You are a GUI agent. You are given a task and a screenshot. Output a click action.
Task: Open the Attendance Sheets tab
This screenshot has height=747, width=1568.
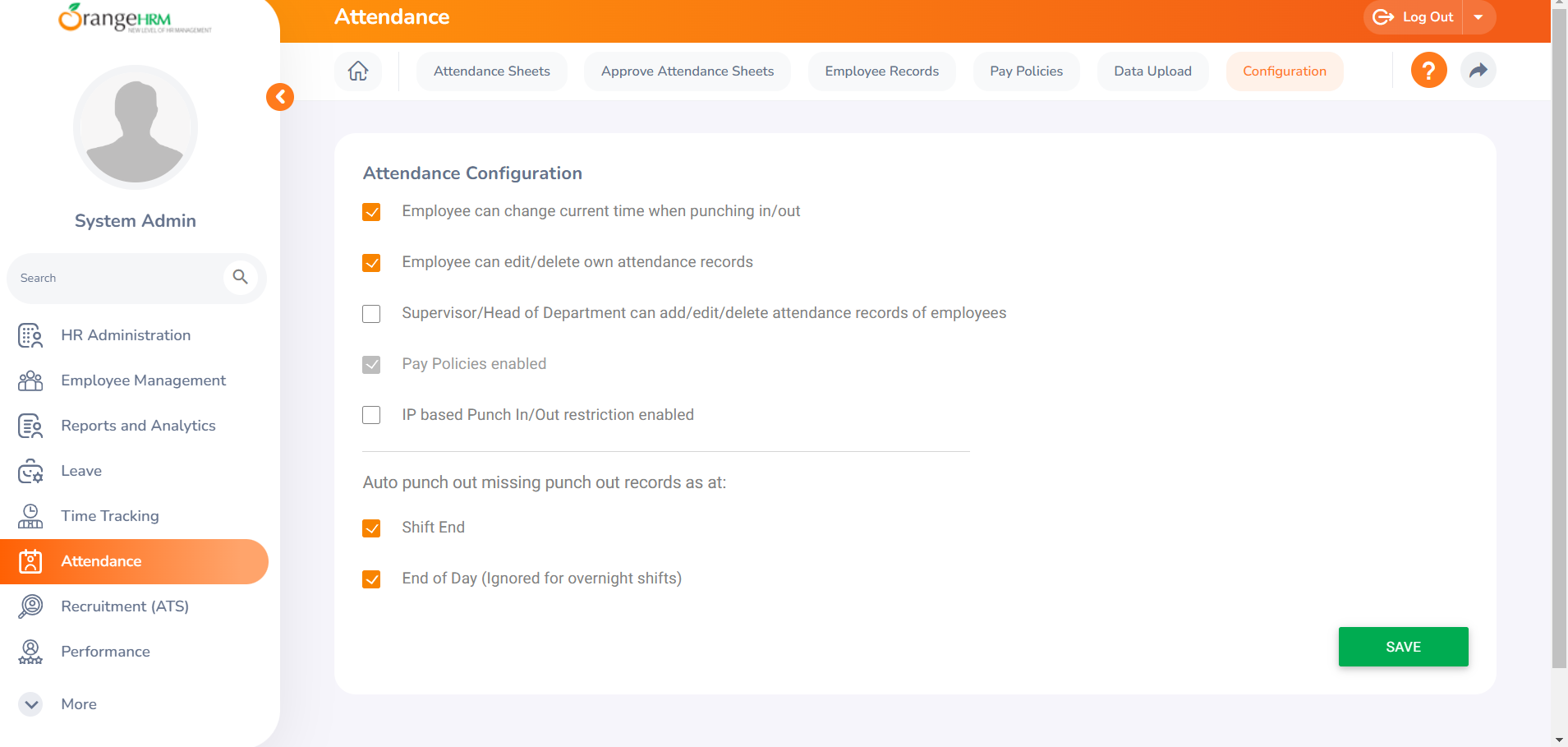[492, 71]
